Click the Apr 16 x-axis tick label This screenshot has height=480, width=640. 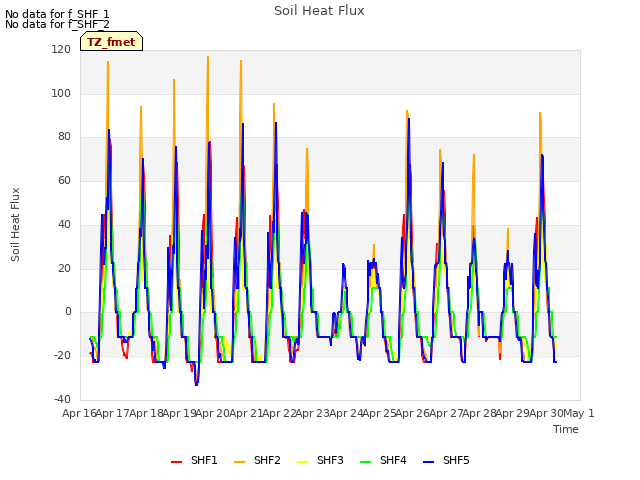pos(79,413)
